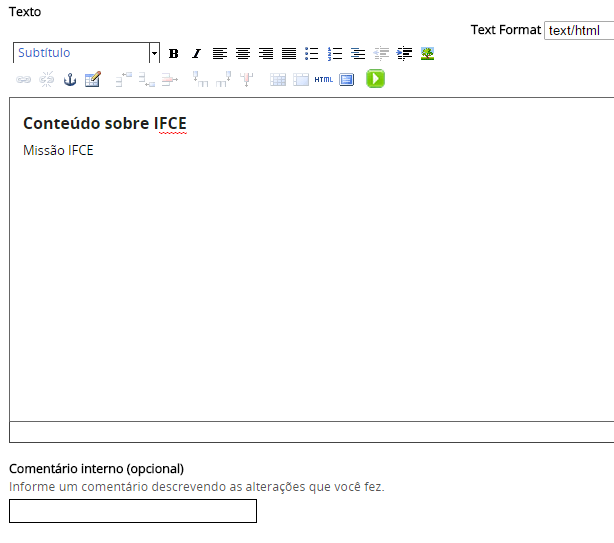Toggle italic formatting
Viewport: 614px width, 543px height.
coord(197,53)
